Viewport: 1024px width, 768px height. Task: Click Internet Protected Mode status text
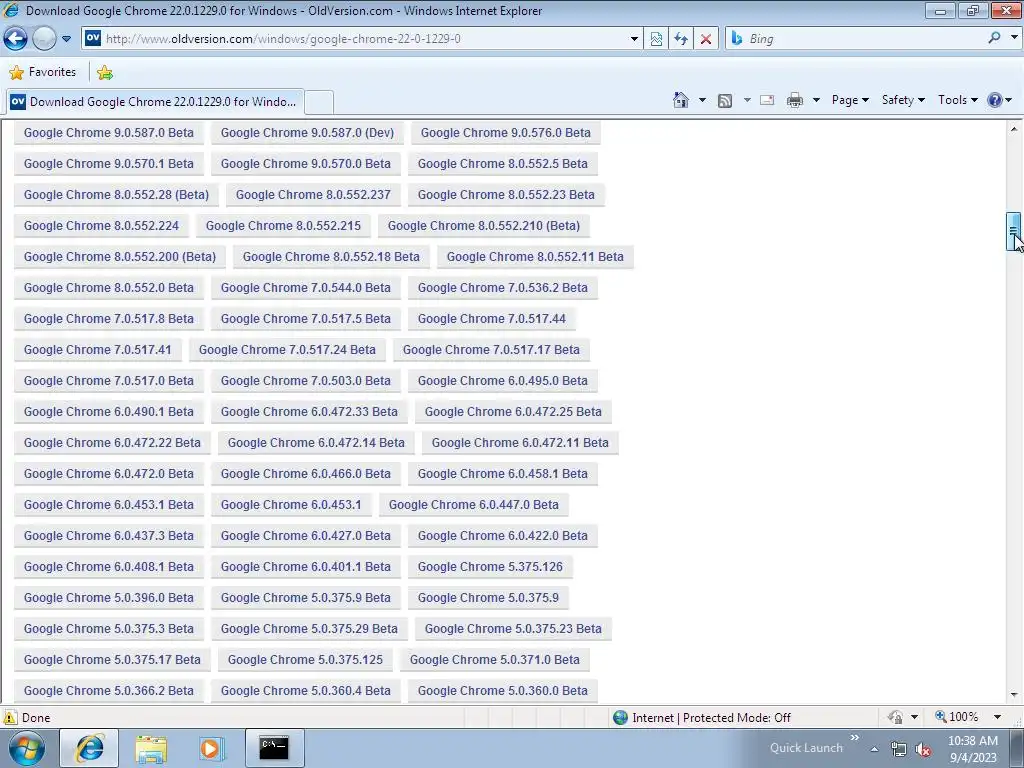[x=711, y=718]
